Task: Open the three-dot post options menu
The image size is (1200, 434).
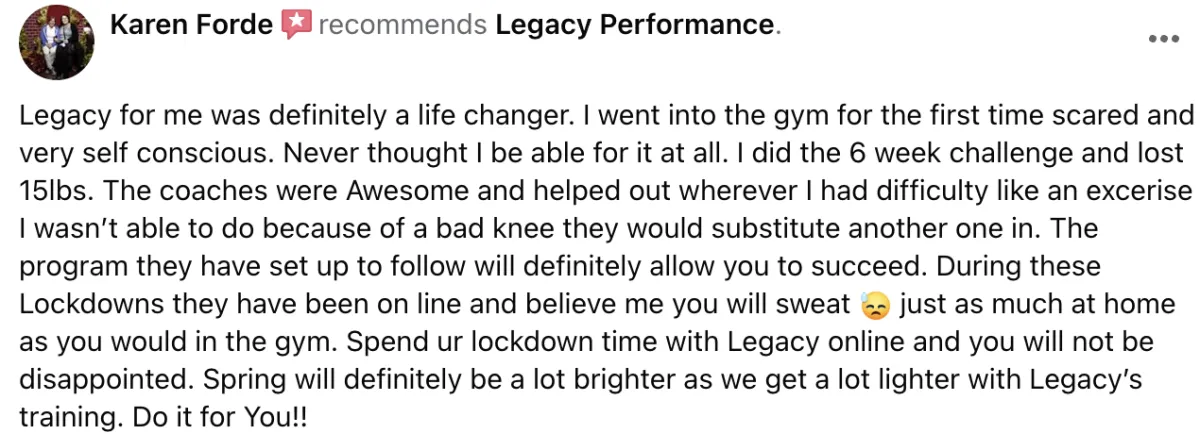Action: click(1164, 39)
